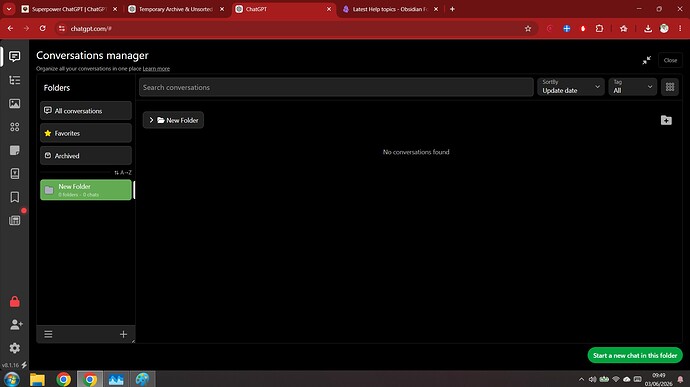Click the add-user invite sidebar icon
690x387 pixels.
16,324
